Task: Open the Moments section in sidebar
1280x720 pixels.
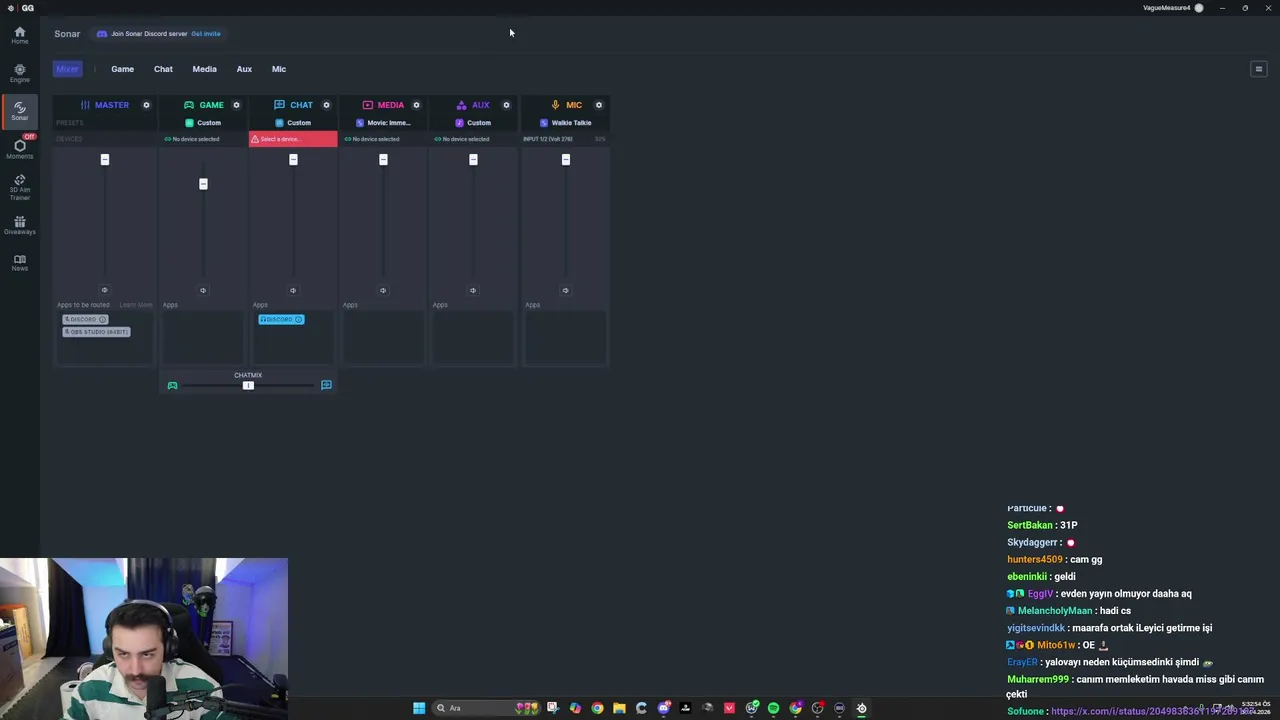Action: (19, 149)
